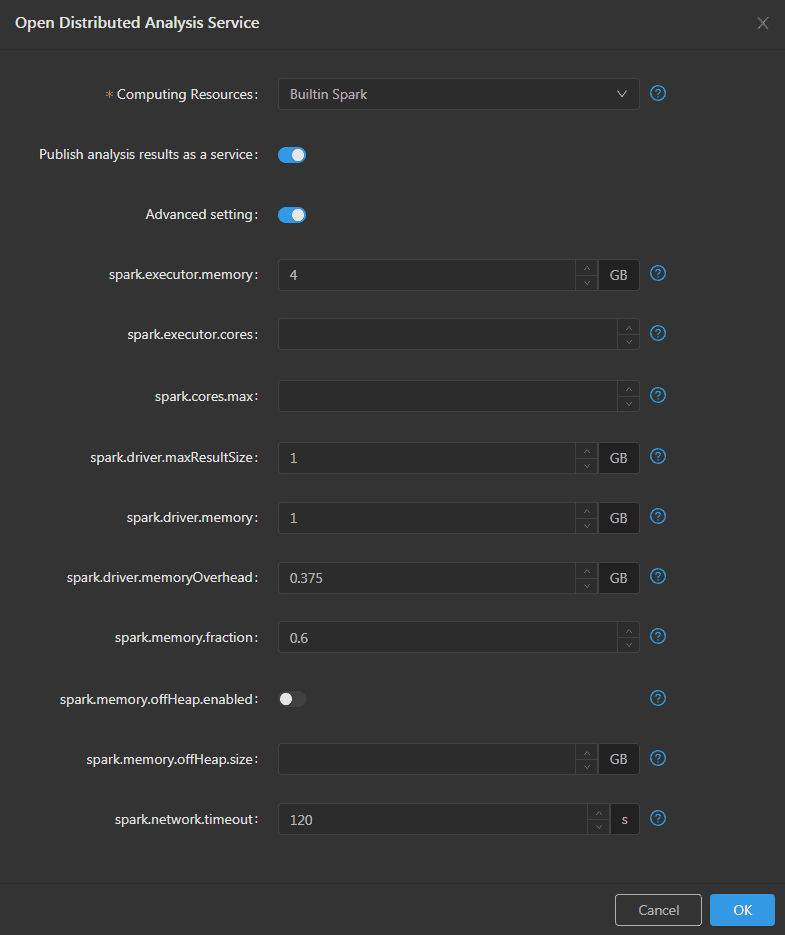Image resolution: width=785 pixels, height=935 pixels.
Task: Show help for spark.cores.max
Action: [x=658, y=395]
